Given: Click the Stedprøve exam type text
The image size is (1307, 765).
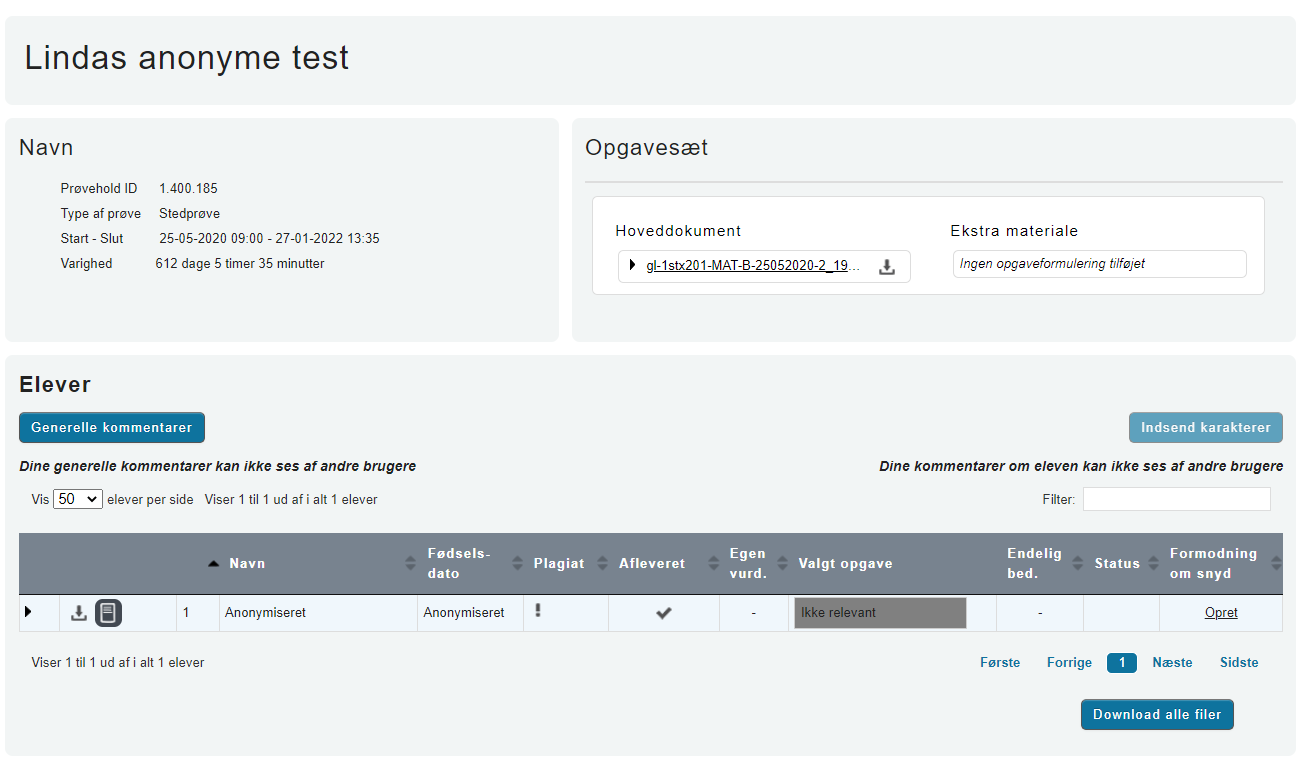Looking at the screenshot, I should pos(189,213).
